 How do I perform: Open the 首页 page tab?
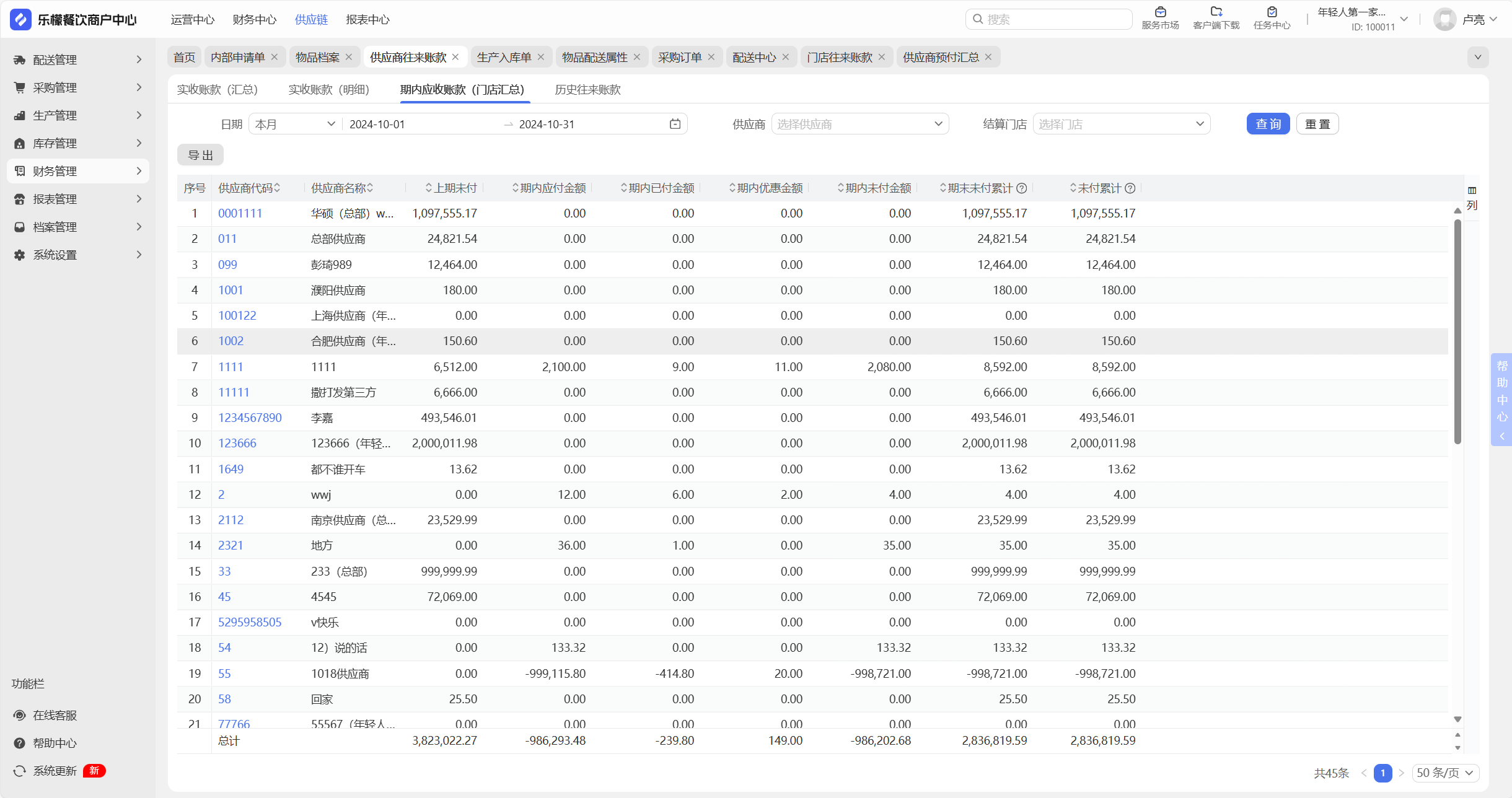184,57
